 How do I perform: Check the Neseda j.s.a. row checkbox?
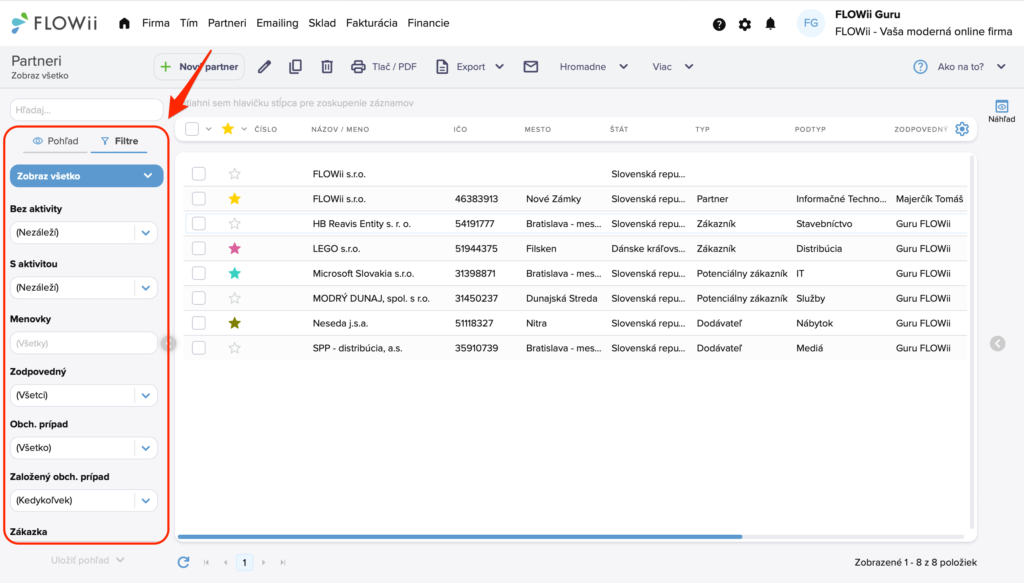point(199,323)
